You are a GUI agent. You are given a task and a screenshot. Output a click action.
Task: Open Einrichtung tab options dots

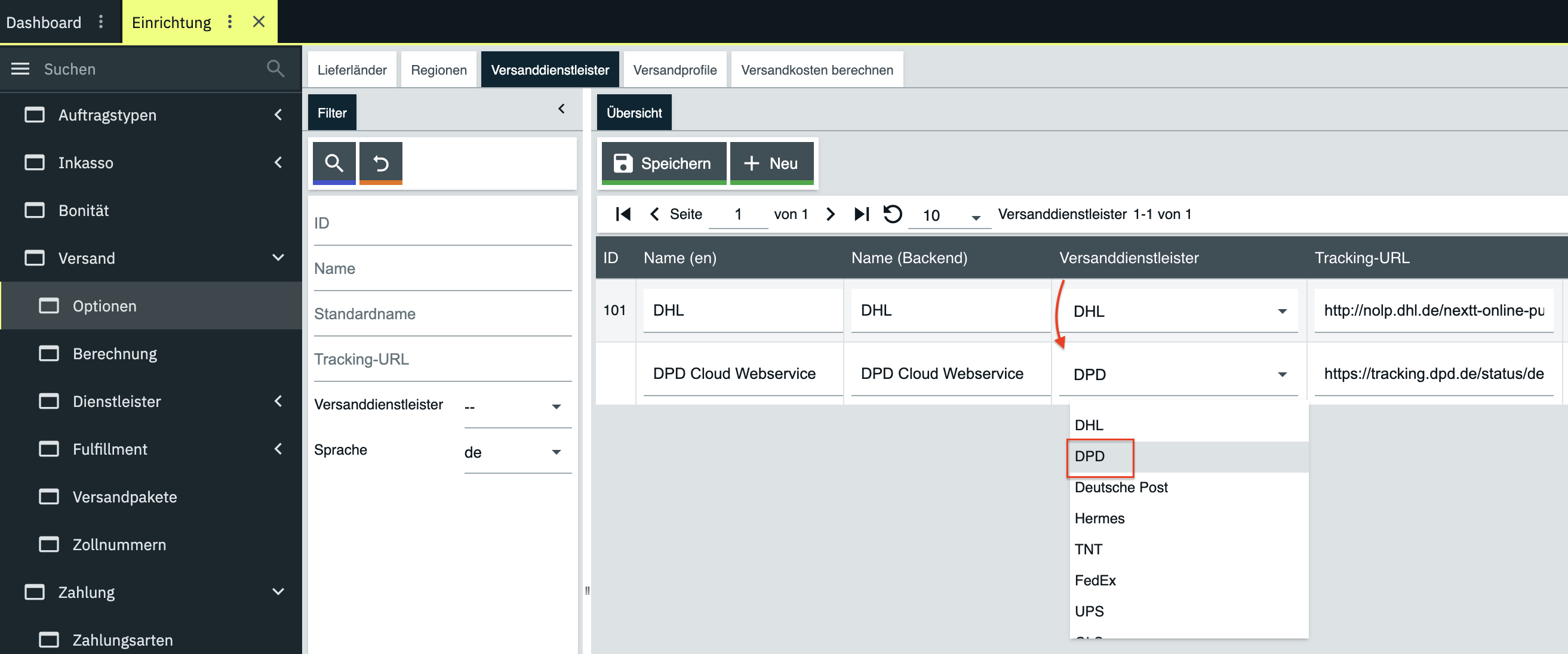click(229, 22)
